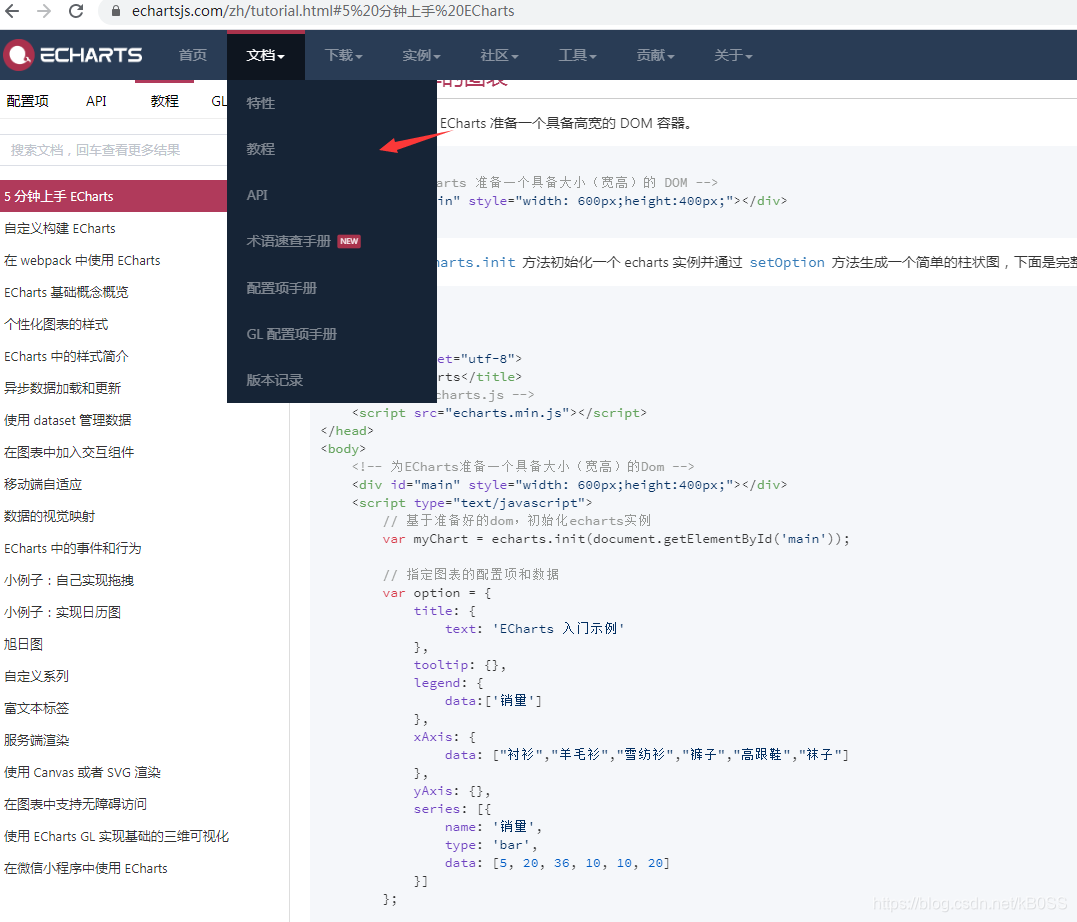Image resolution: width=1077 pixels, height=922 pixels.
Task: Expand the 社区 dropdown
Action: click(x=499, y=55)
